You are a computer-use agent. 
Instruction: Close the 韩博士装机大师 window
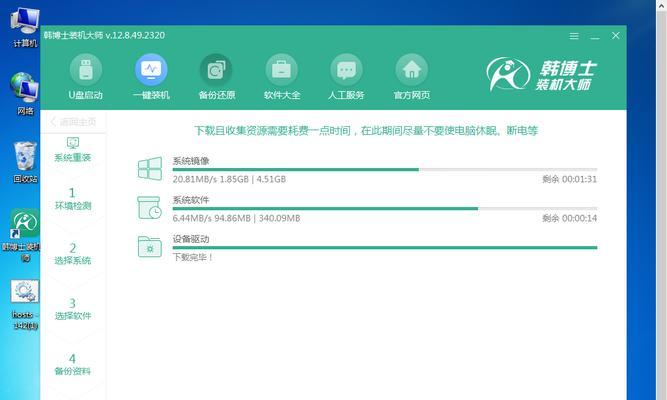pos(616,36)
